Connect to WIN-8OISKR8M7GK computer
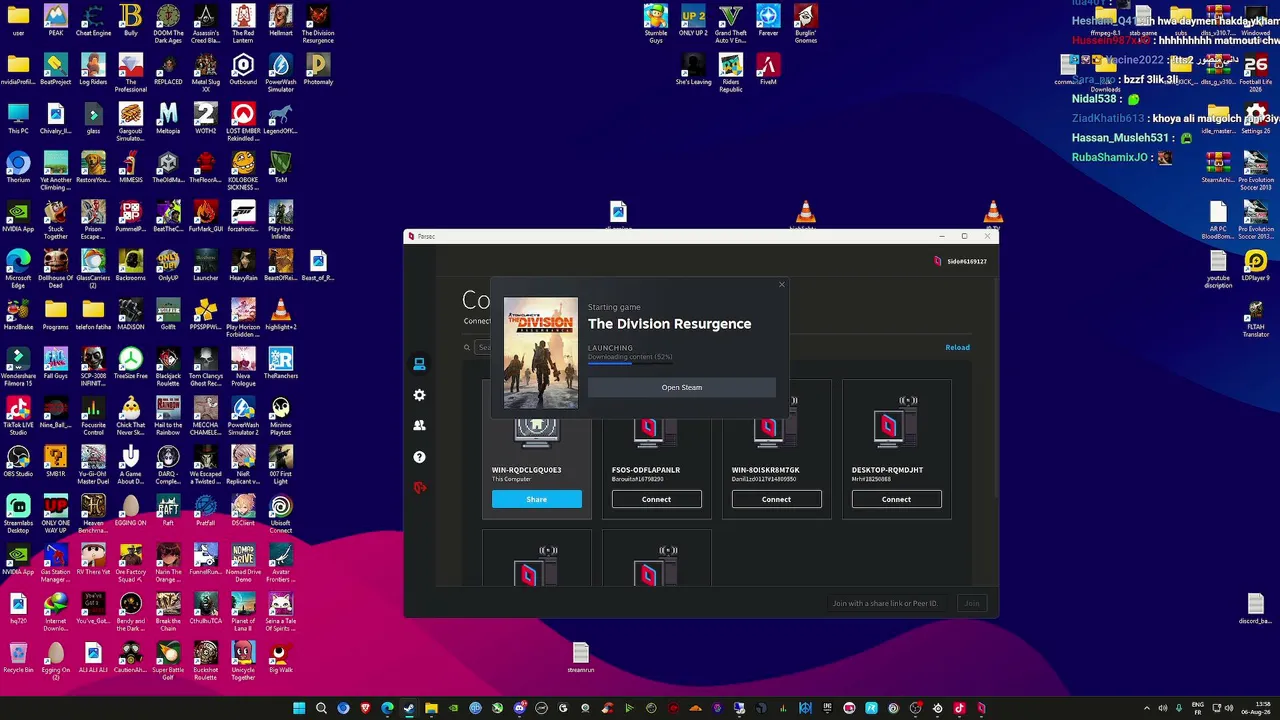The width and height of the screenshot is (1280, 720). point(776,499)
